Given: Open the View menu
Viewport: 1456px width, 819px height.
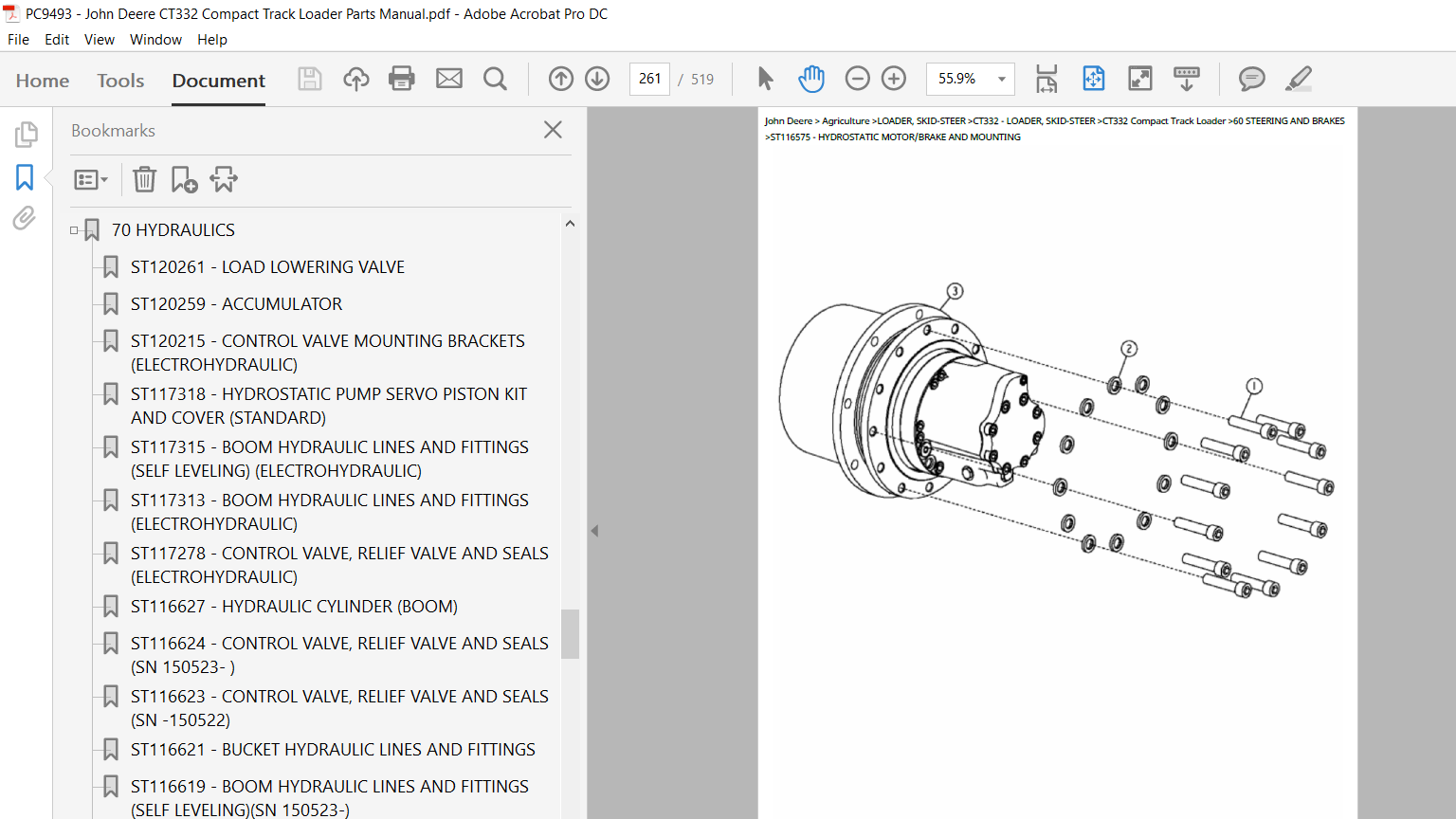Looking at the screenshot, I should coord(100,40).
